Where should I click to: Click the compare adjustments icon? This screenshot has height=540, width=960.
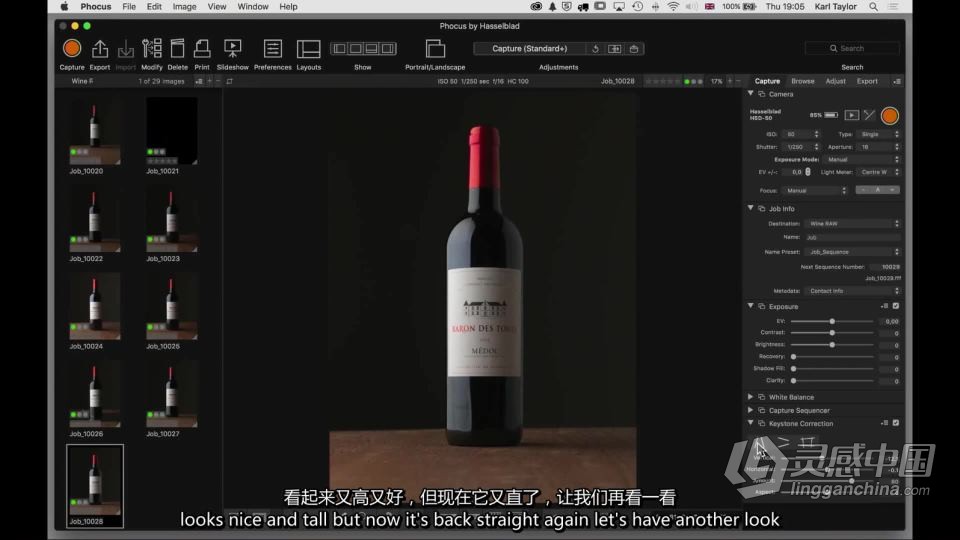pyautogui.click(x=615, y=48)
